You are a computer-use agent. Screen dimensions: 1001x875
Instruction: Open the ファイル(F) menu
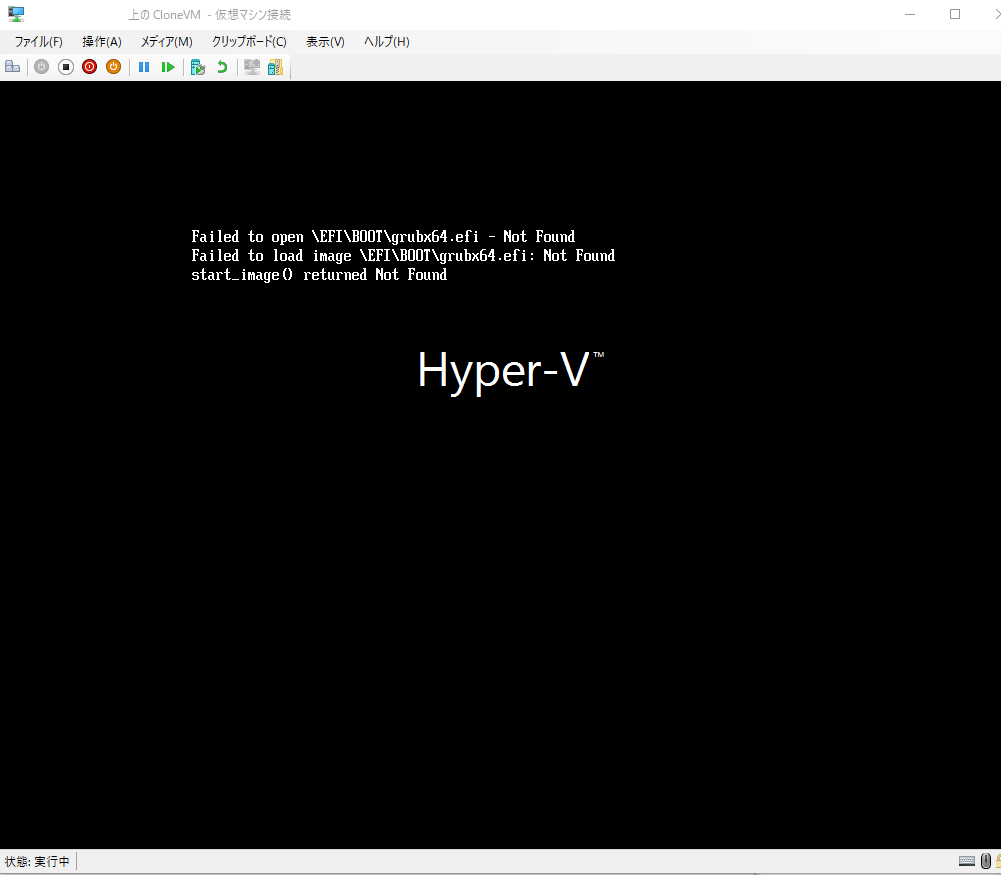[x=37, y=41]
